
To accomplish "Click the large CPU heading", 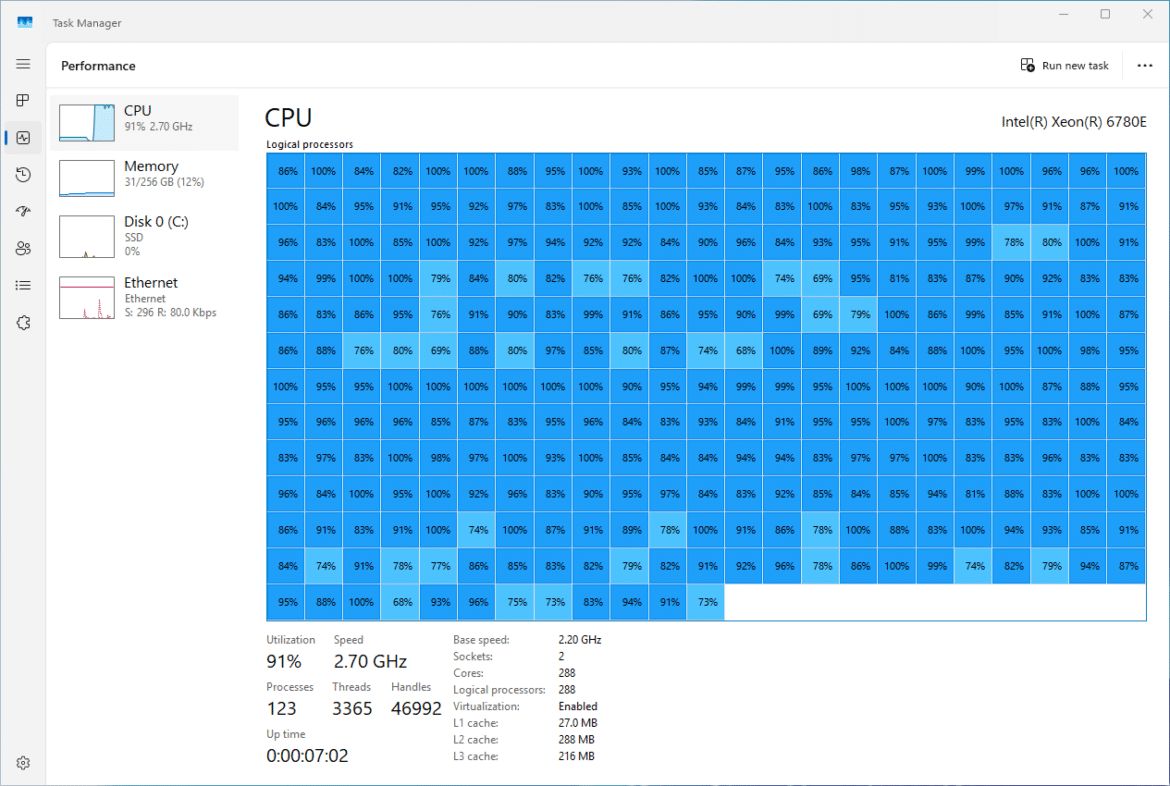I will pyautogui.click(x=288, y=118).
